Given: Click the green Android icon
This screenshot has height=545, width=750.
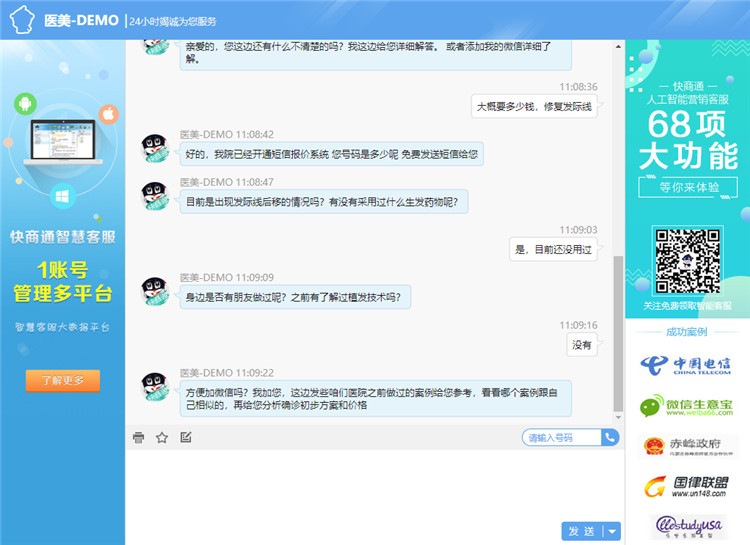Looking at the screenshot, I should point(27,104).
